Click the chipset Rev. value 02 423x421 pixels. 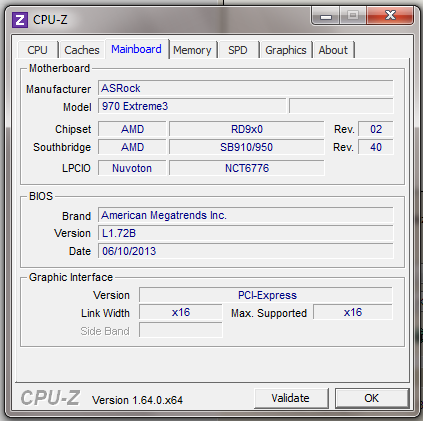376,129
